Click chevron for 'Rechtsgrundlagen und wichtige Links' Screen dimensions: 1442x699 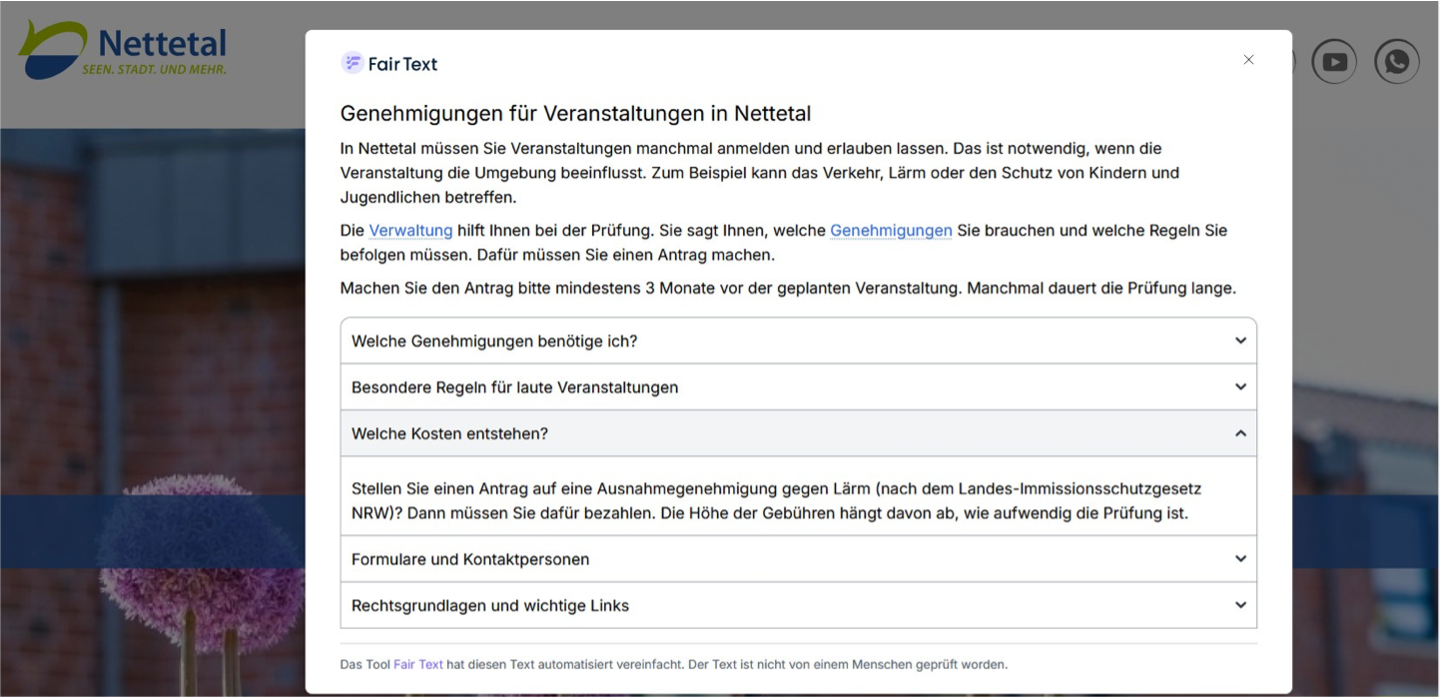click(1240, 605)
